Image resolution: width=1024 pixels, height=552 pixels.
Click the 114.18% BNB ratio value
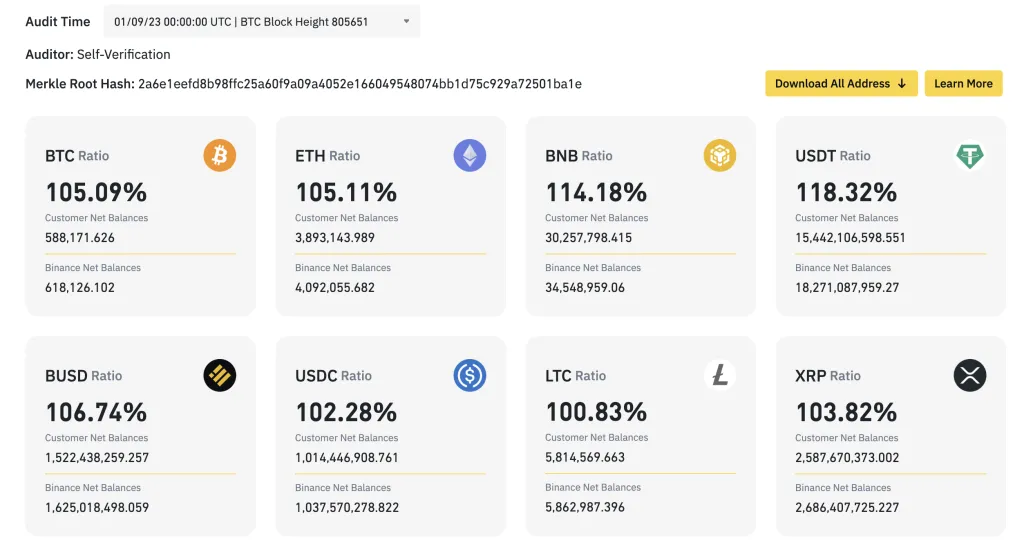pos(596,192)
